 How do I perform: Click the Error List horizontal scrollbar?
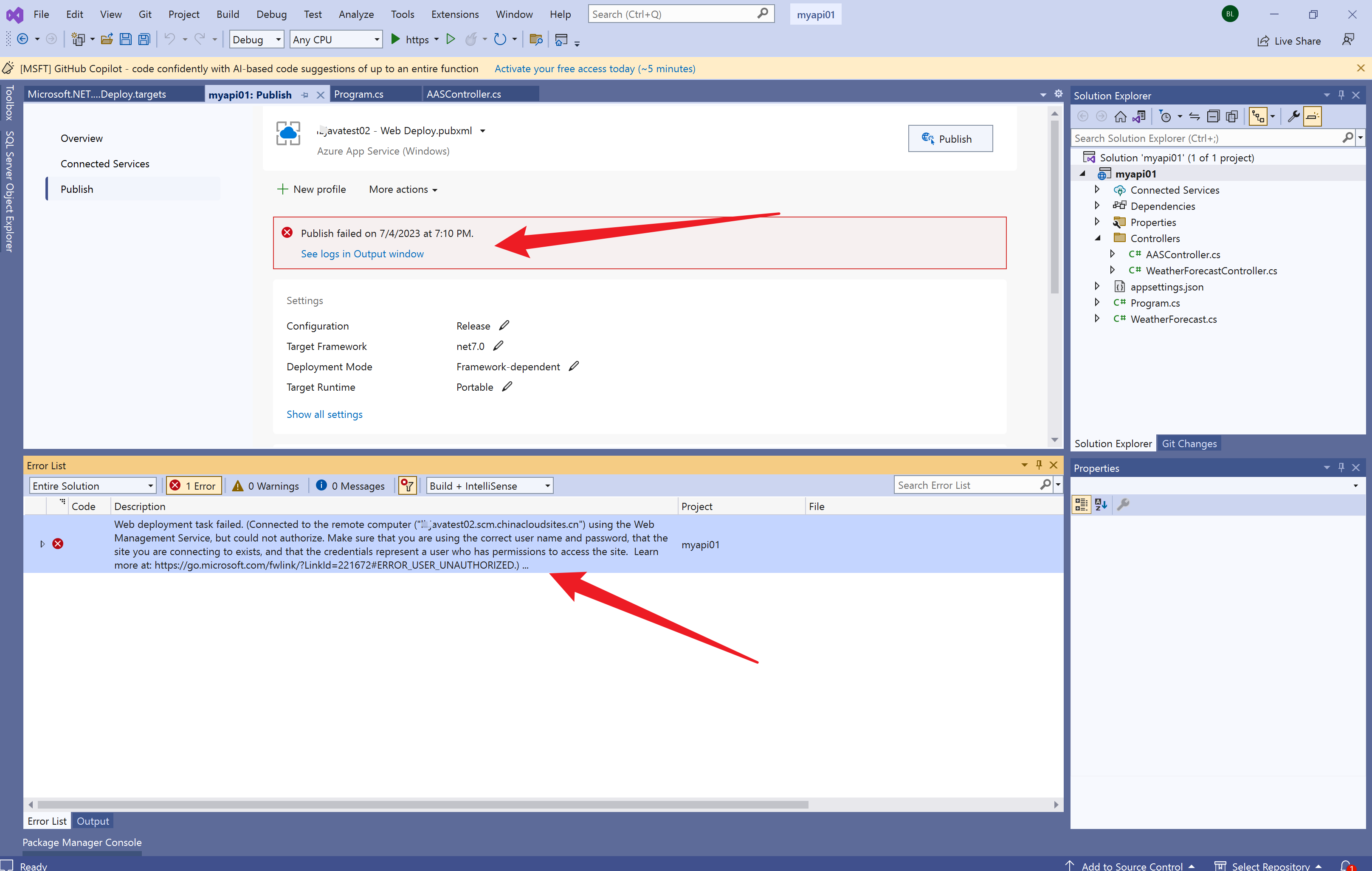422,804
